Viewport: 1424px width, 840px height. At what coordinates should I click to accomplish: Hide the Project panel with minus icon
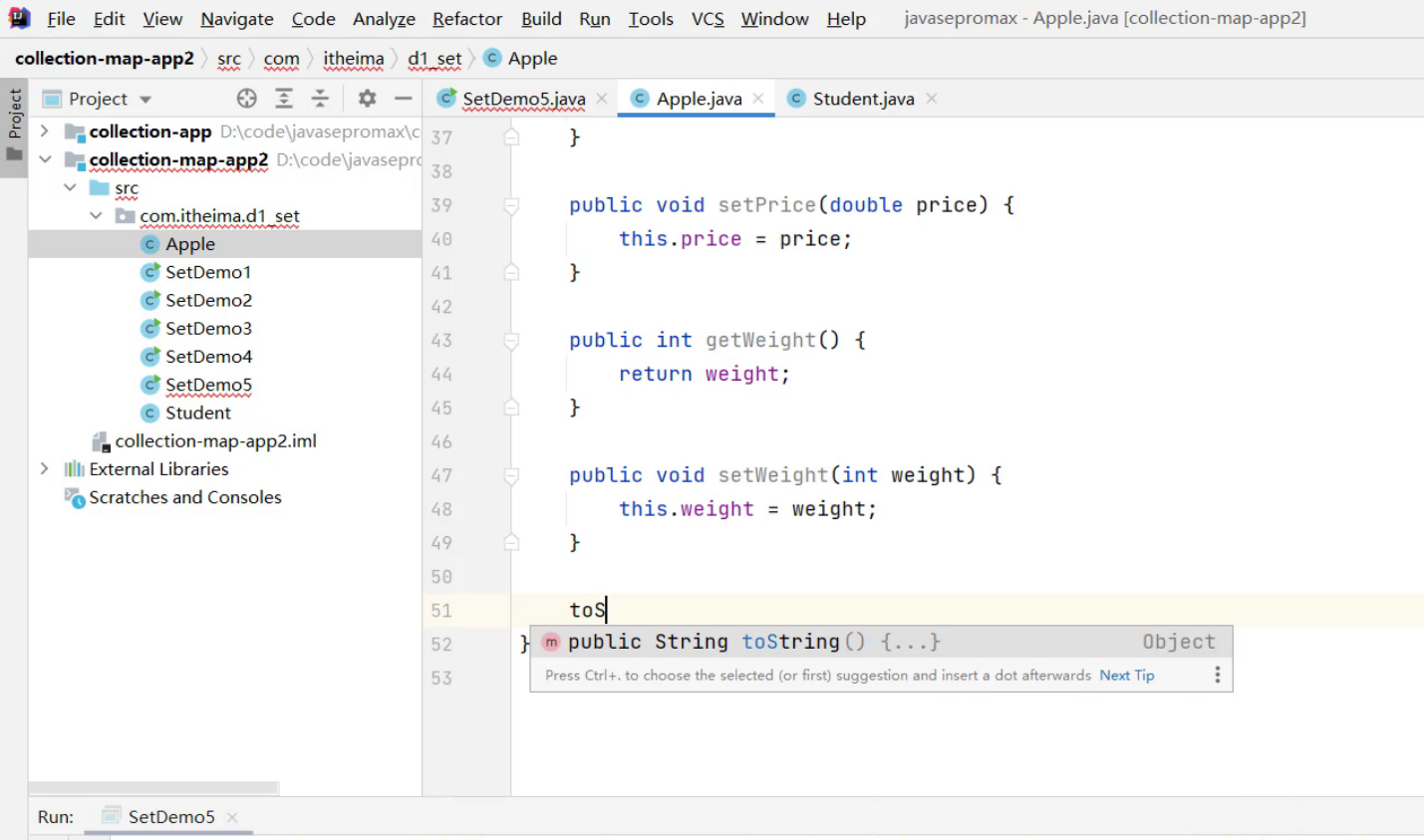click(x=403, y=98)
